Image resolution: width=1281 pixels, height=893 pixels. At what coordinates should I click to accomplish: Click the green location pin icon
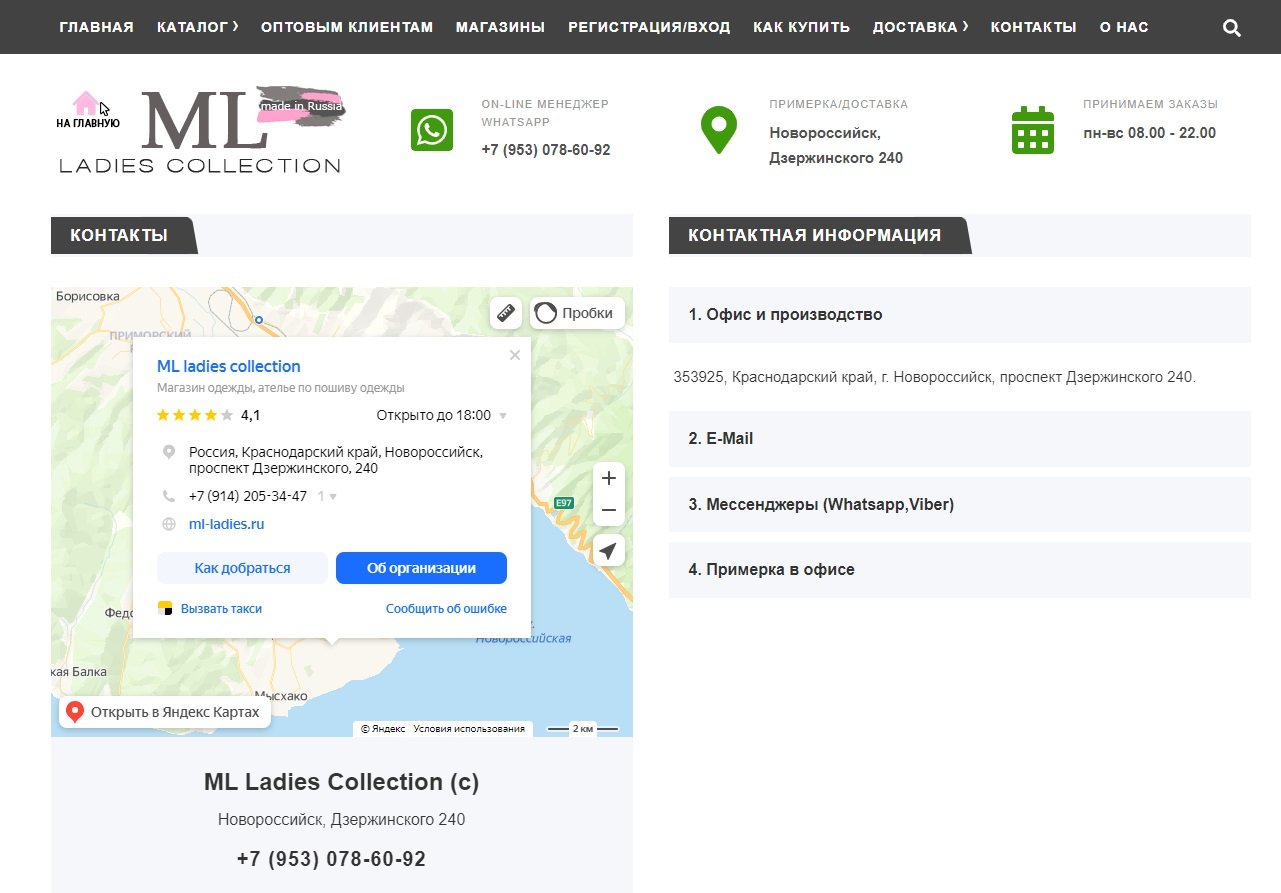coord(719,130)
